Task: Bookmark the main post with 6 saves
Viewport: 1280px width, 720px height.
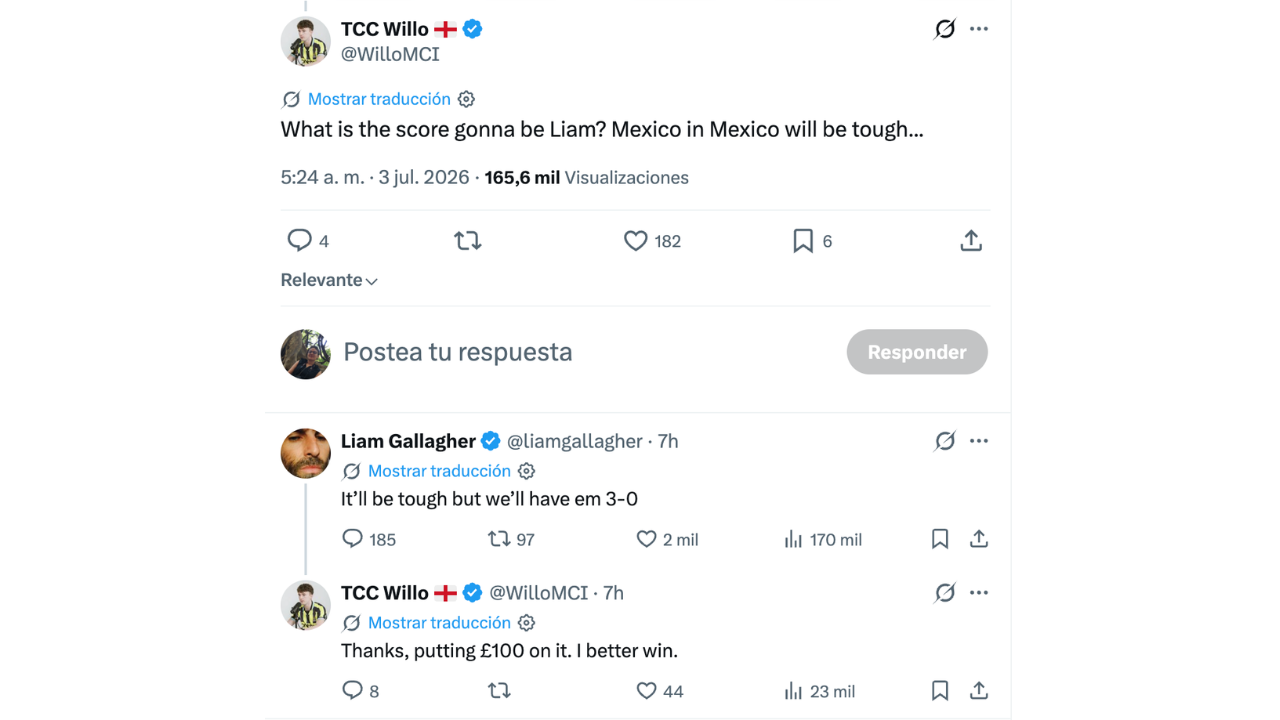Action: [x=803, y=240]
